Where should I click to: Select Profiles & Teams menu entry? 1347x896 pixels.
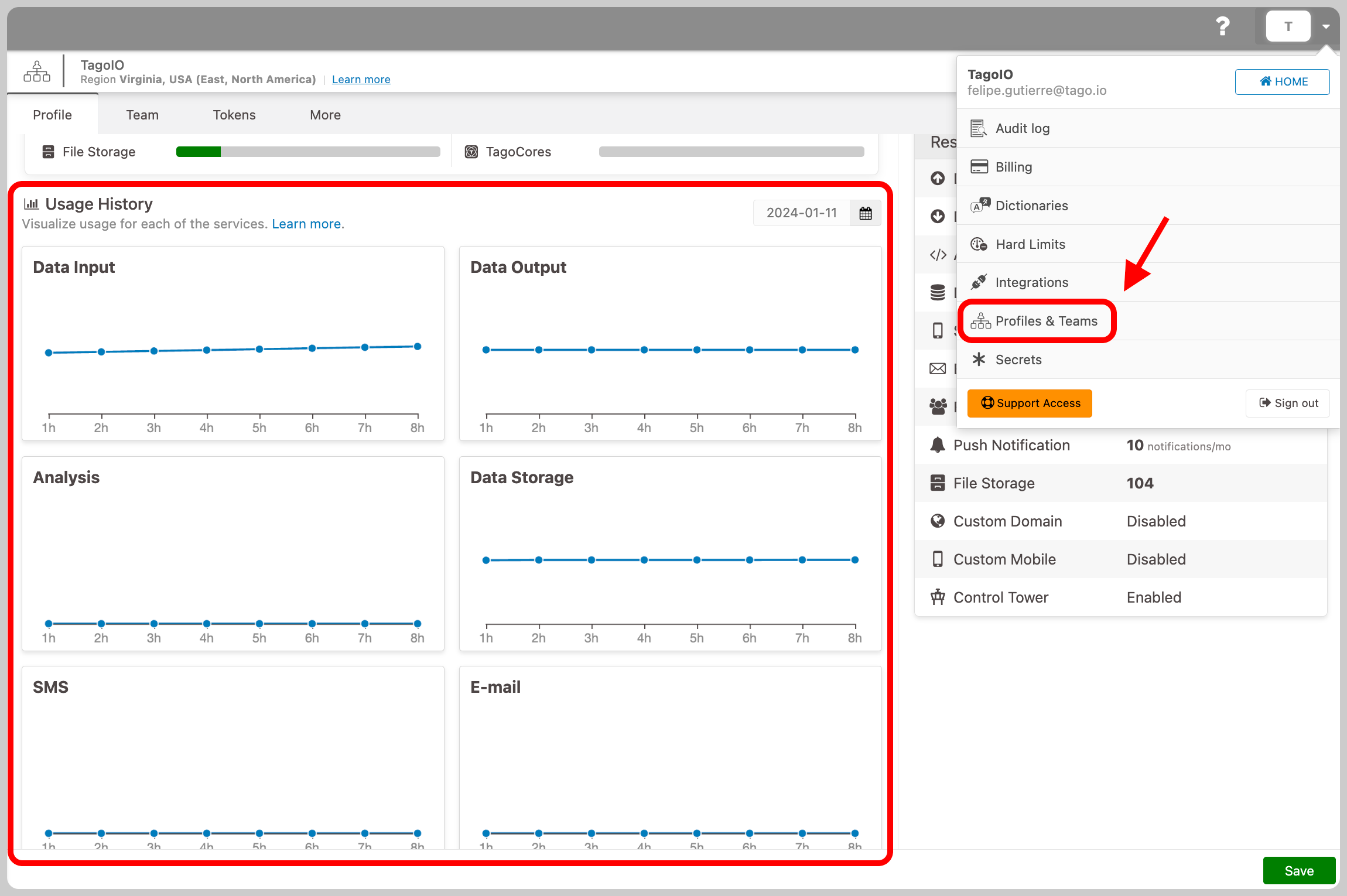click(1037, 321)
